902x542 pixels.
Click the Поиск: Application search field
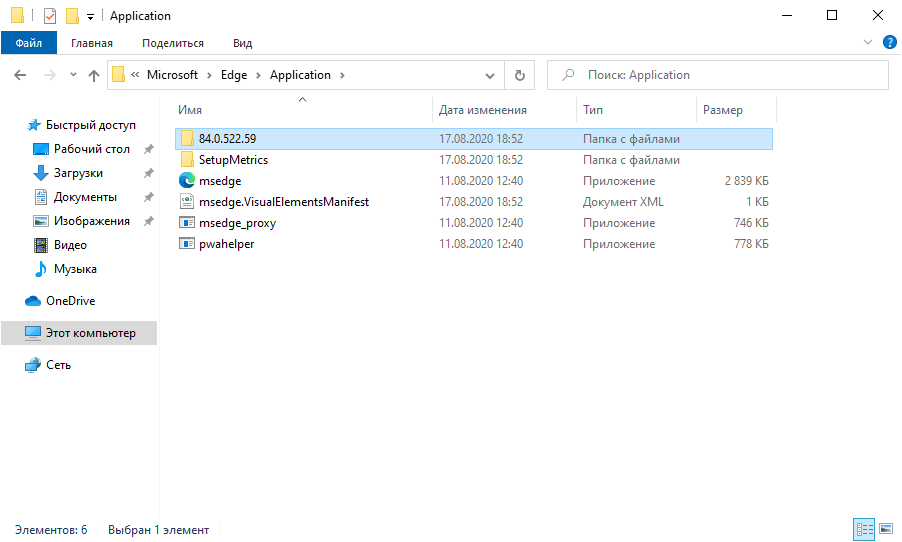coord(717,75)
